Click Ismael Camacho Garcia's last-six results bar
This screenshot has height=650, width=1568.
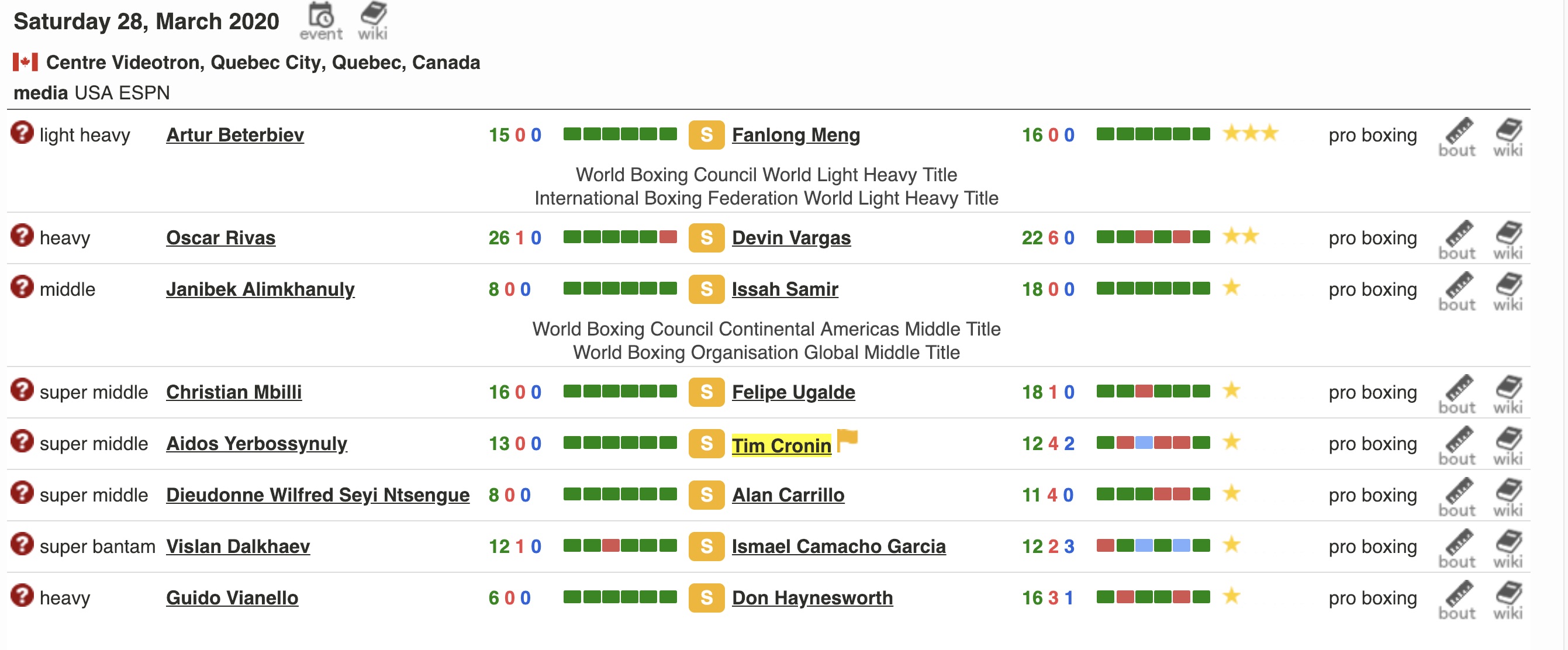click(1153, 545)
